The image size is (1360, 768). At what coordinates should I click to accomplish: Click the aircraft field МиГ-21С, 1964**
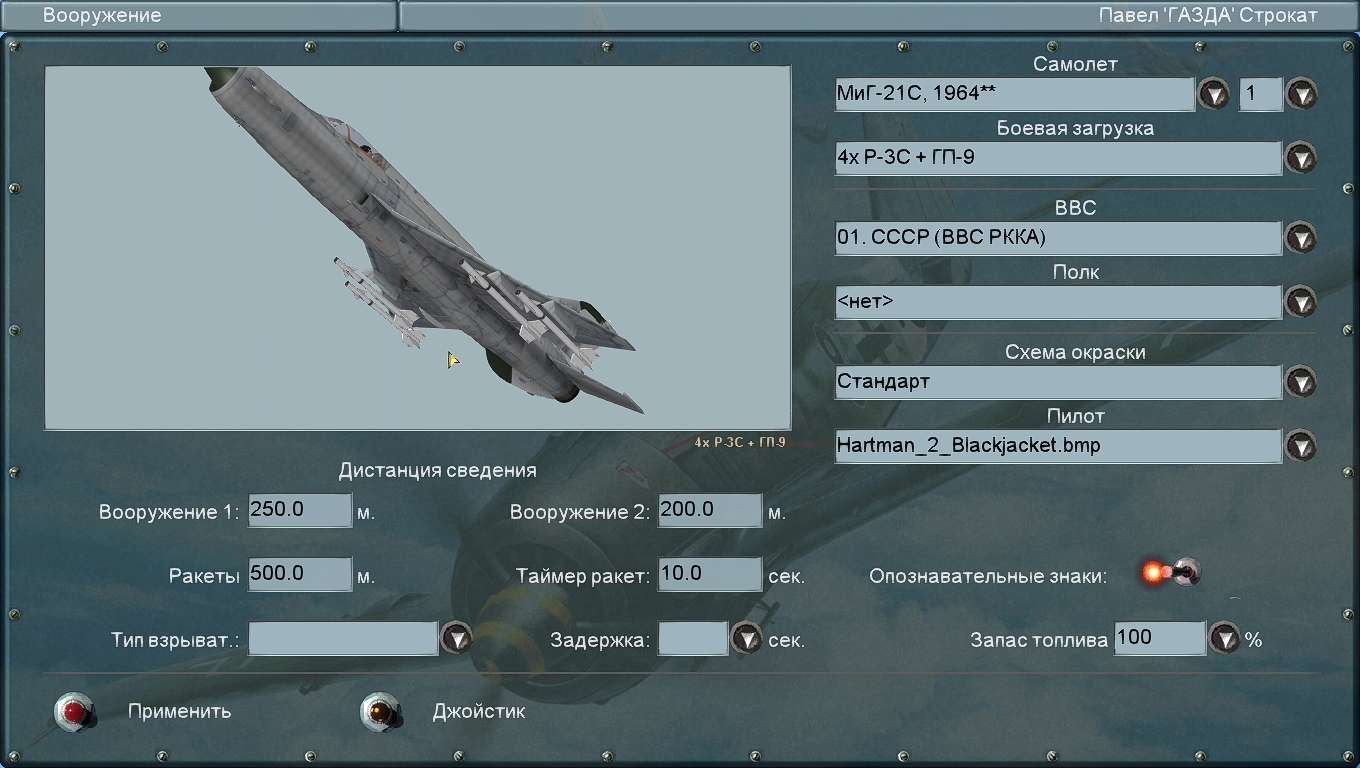click(x=1015, y=94)
